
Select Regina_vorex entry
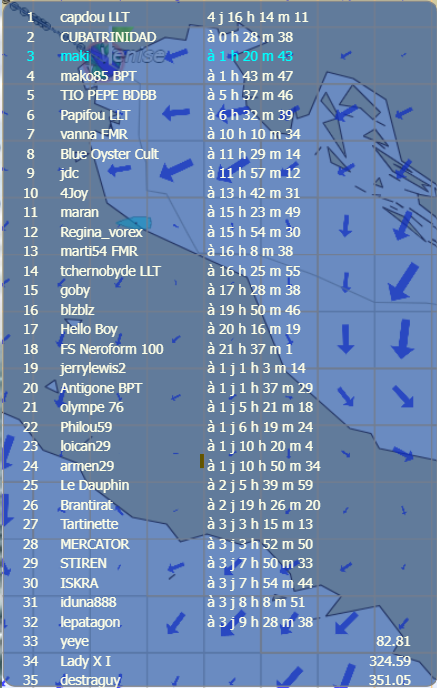pos(101,232)
